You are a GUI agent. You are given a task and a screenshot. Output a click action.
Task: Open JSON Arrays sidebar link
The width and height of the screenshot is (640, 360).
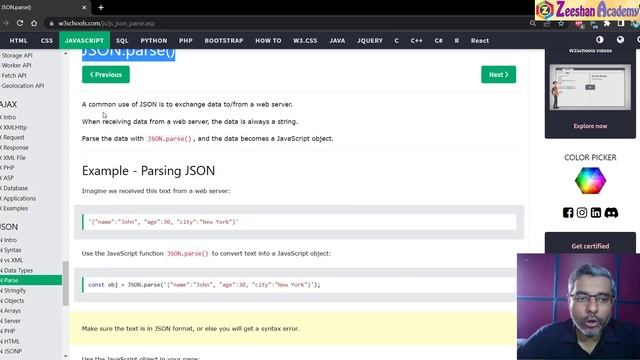[x=11, y=311]
